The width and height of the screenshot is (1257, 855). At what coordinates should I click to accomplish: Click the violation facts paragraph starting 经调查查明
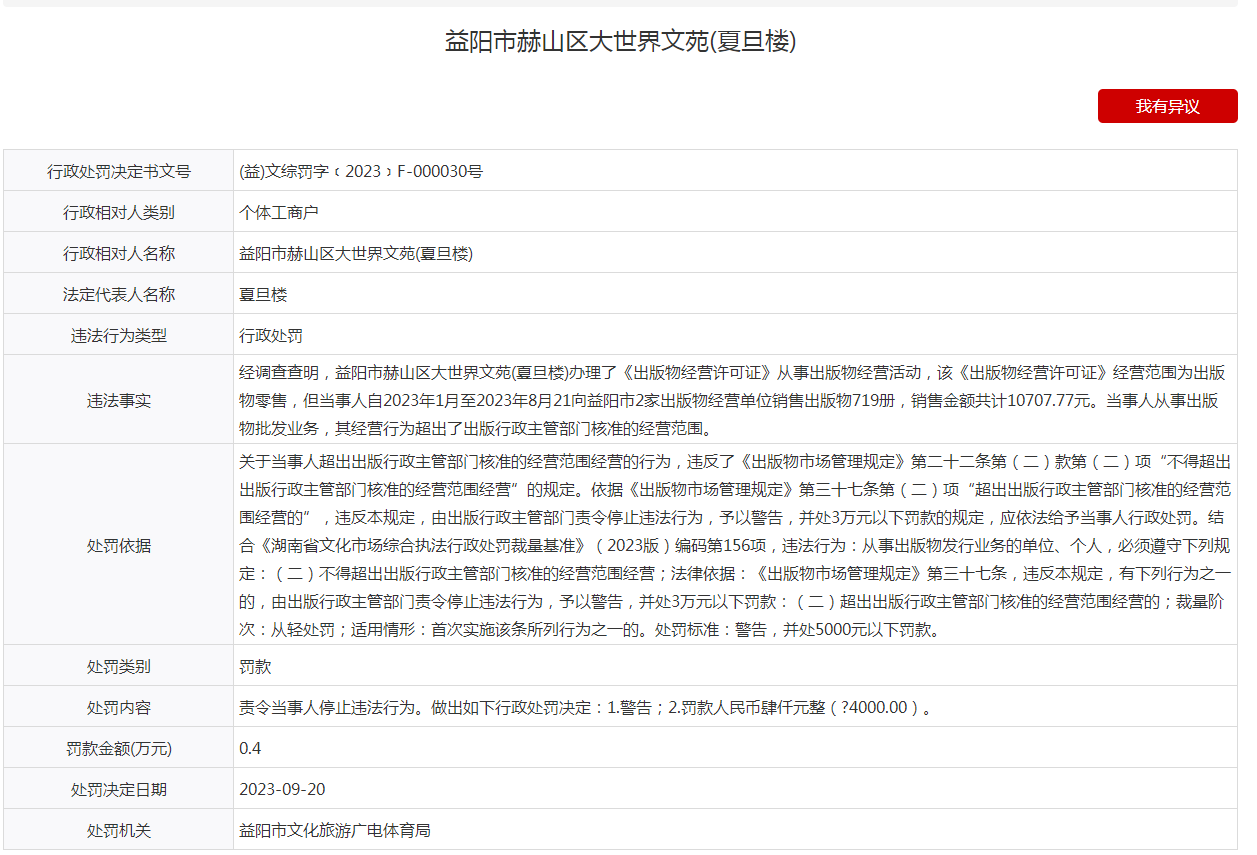point(732,400)
